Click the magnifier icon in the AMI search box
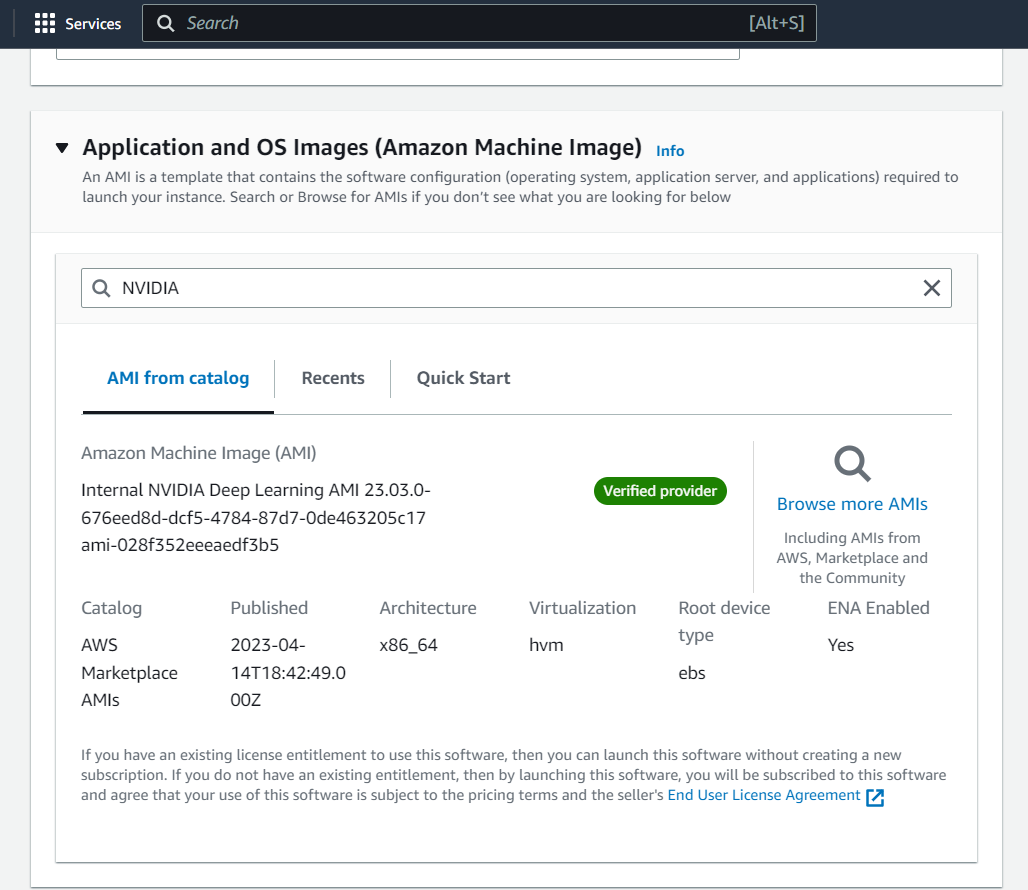The image size is (1028, 890). click(101, 288)
